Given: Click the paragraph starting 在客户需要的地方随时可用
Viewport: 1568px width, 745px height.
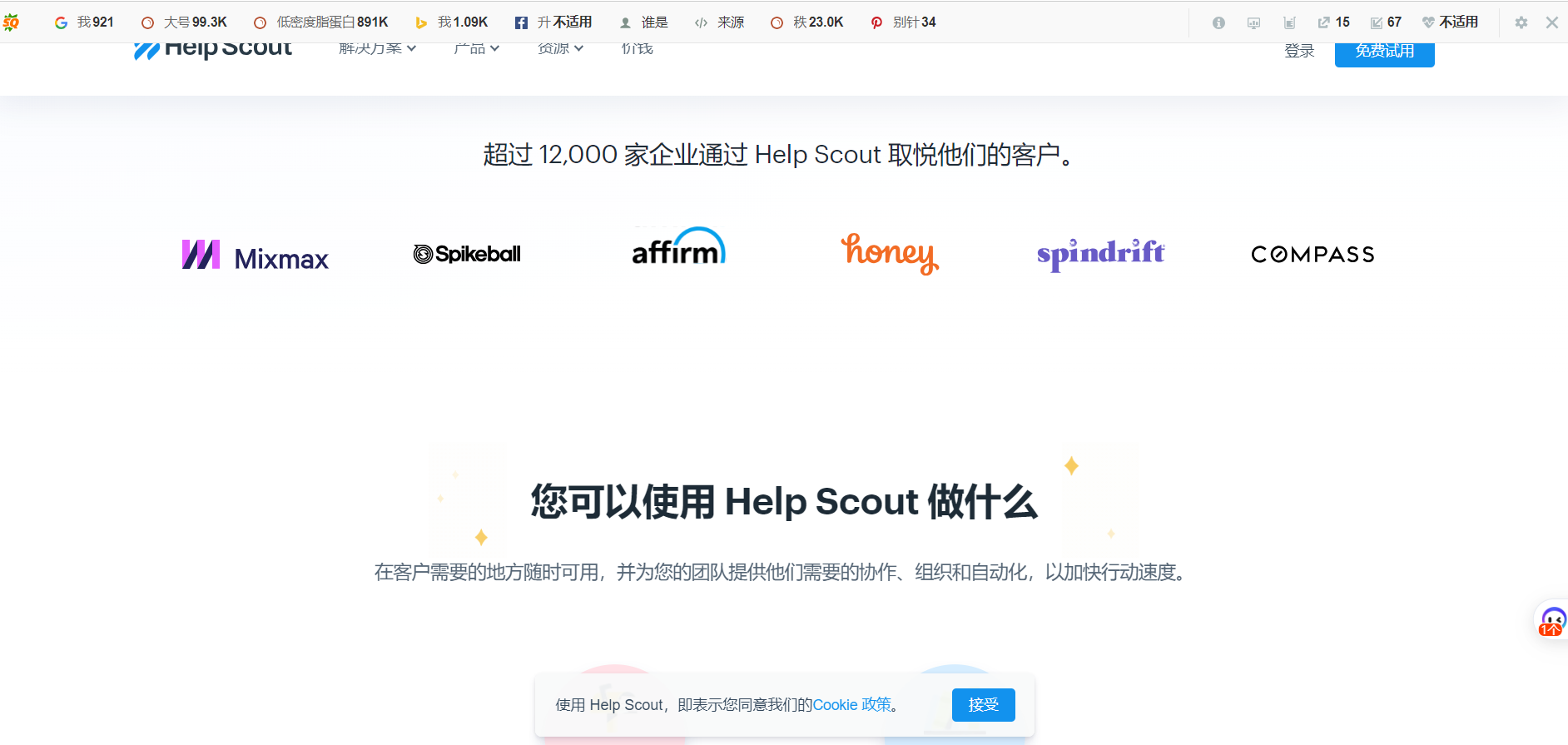Looking at the screenshot, I should pyautogui.click(x=781, y=573).
